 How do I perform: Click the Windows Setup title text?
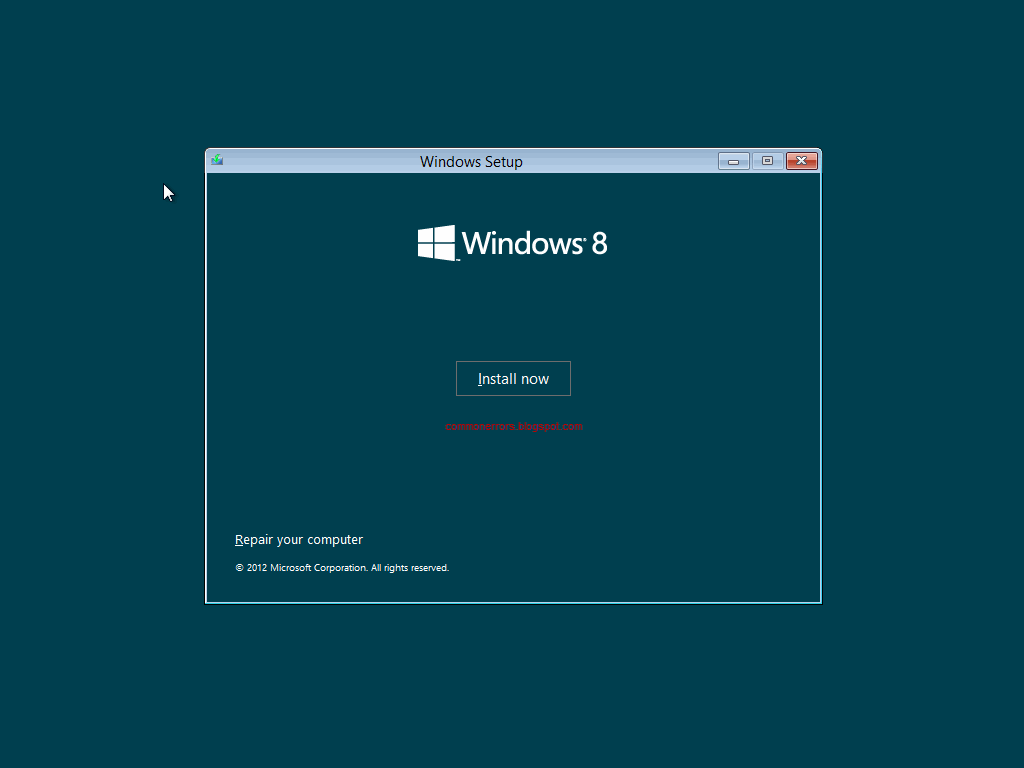tap(471, 161)
